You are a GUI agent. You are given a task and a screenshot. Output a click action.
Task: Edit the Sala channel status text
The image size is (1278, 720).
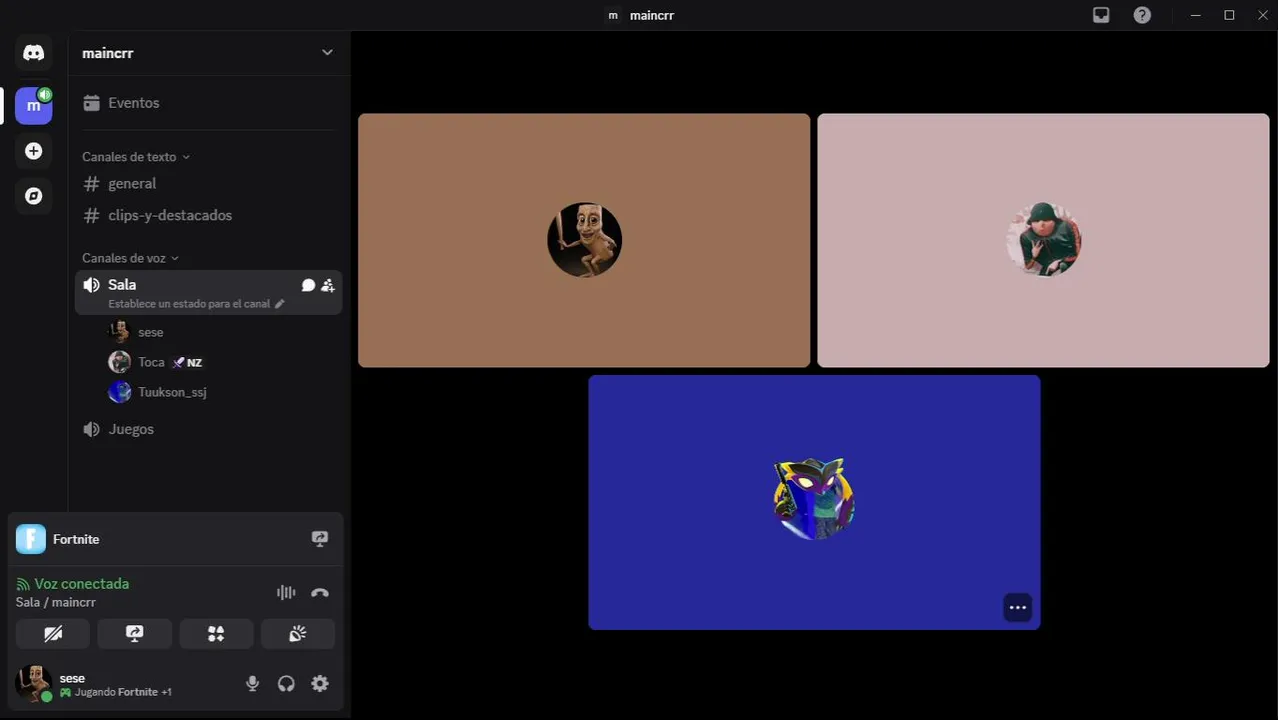tap(196, 304)
